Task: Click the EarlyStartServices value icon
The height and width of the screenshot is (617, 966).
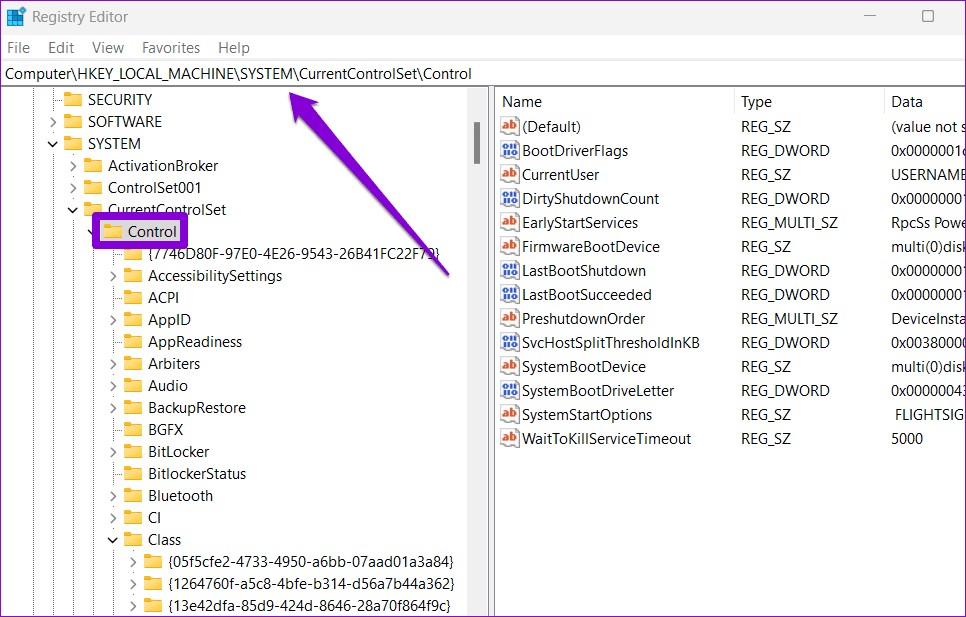Action: [x=509, y=222]
